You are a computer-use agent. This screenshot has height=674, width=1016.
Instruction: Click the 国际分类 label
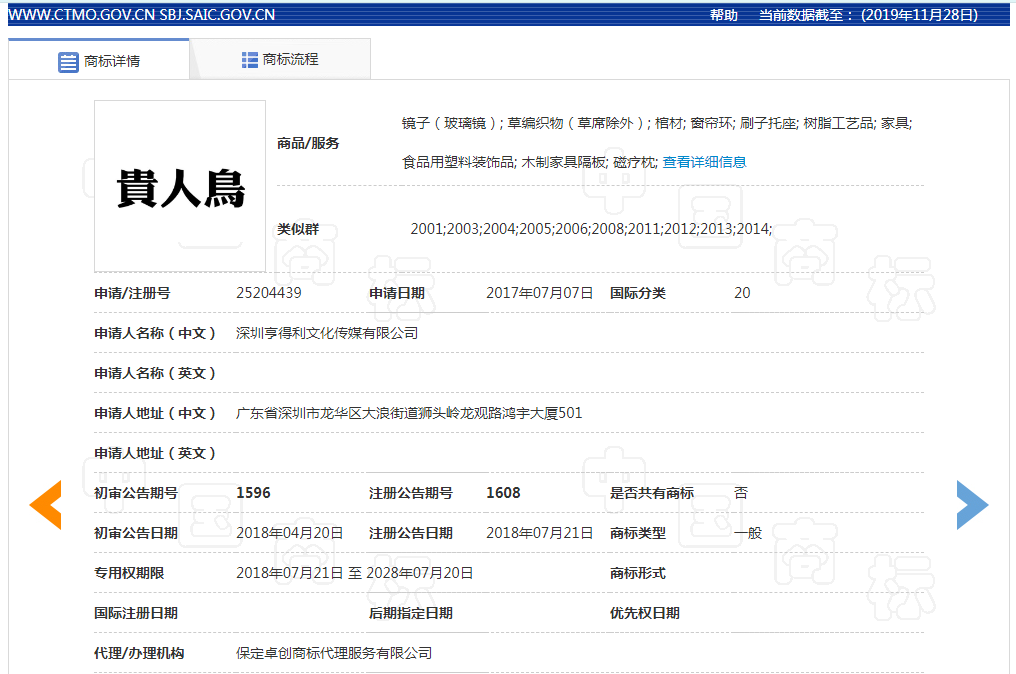coord(638,293)
